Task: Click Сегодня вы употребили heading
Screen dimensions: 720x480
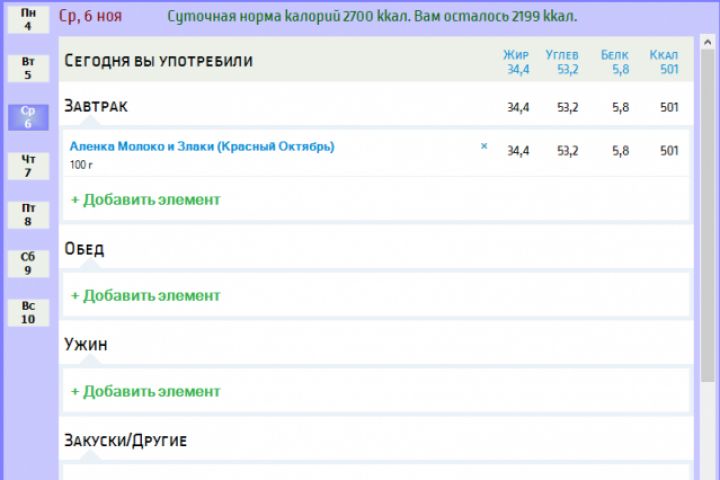Action: point(158,61)
